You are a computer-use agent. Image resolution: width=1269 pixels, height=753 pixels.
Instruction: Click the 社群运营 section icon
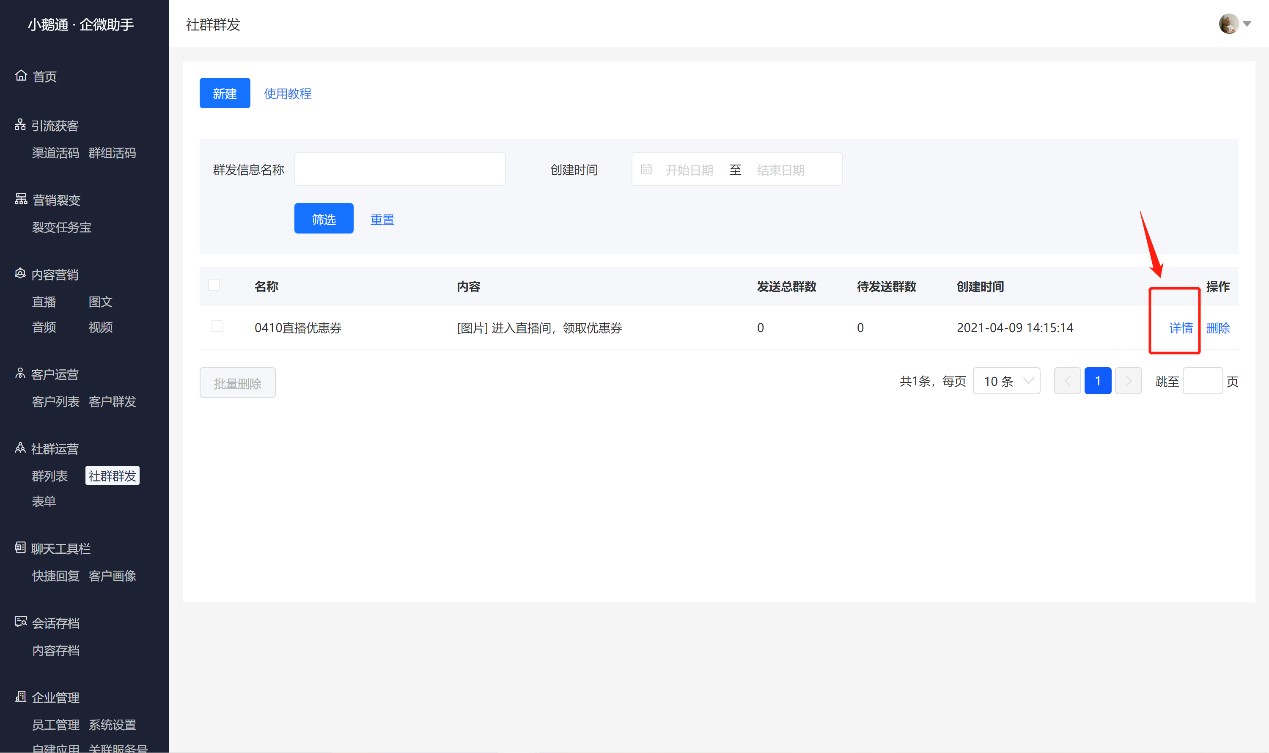[x=21, y=448]
